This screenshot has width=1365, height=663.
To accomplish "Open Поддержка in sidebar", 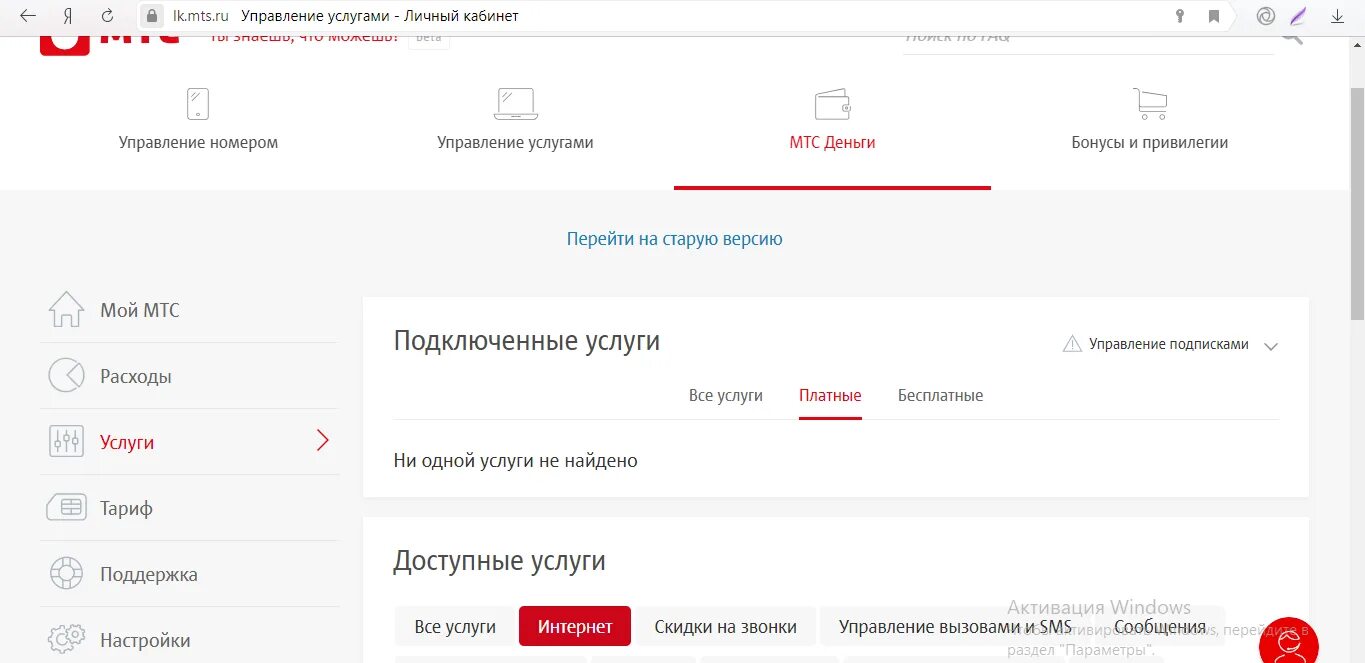I will coord(149,574).
